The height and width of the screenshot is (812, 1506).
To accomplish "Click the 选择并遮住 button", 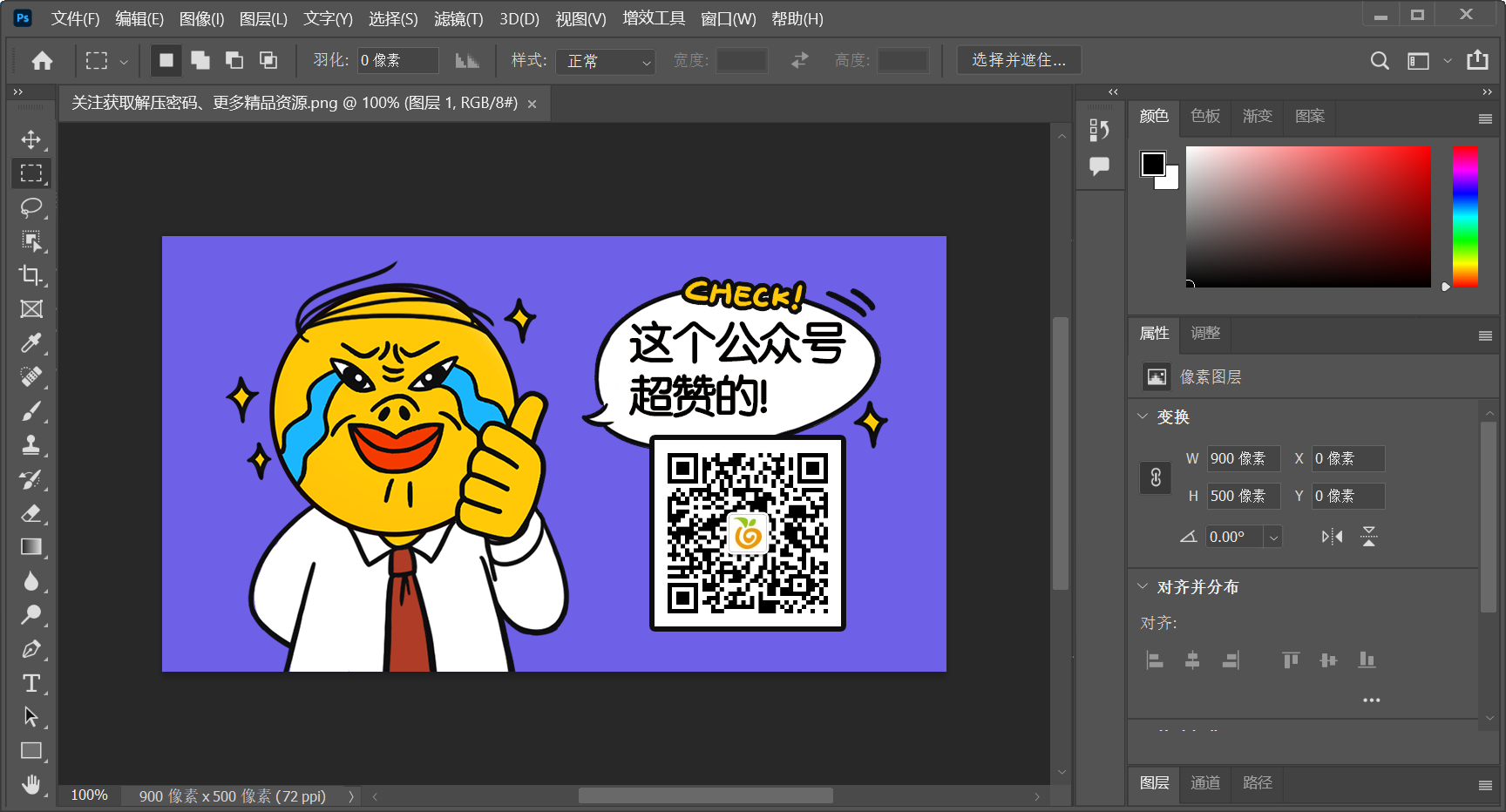I will [1019, 60].
